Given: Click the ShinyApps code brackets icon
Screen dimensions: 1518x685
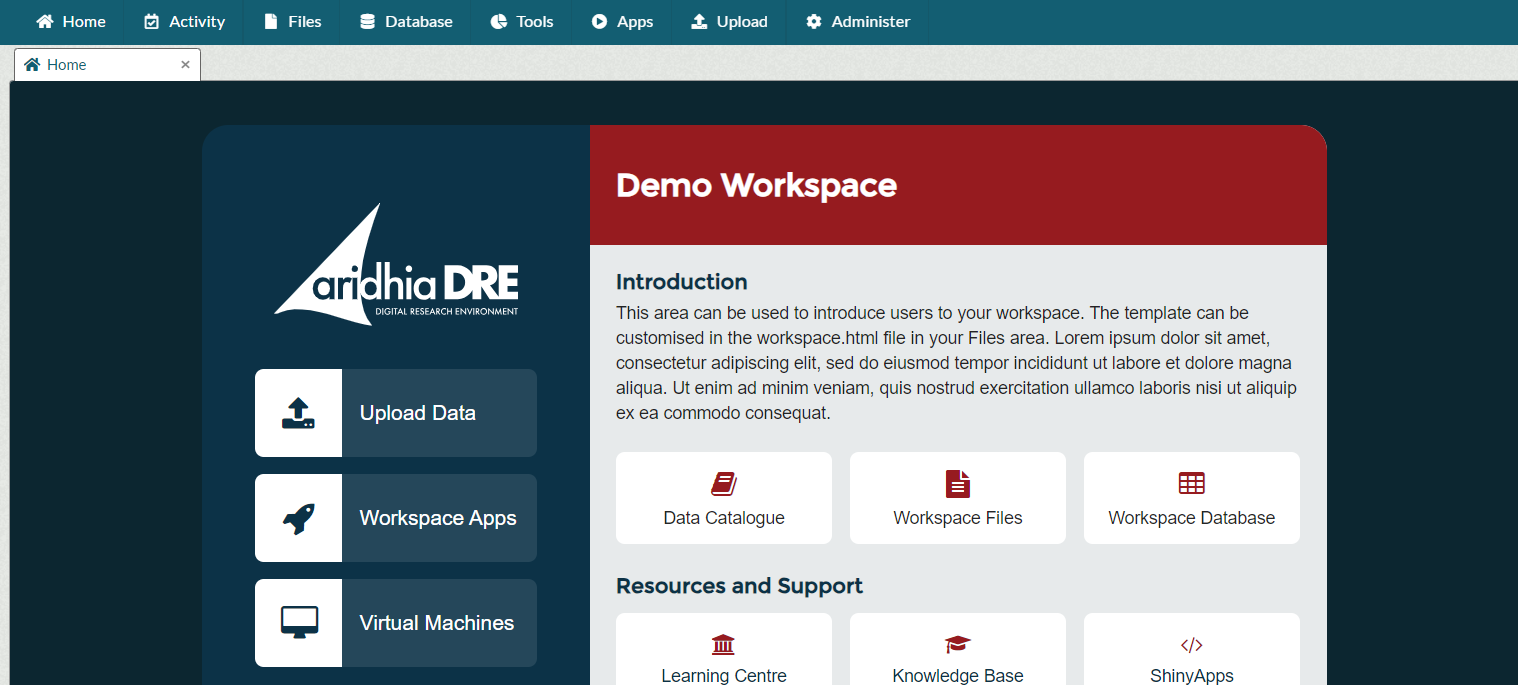Looking at the screenshot, I should point(1191,644).
